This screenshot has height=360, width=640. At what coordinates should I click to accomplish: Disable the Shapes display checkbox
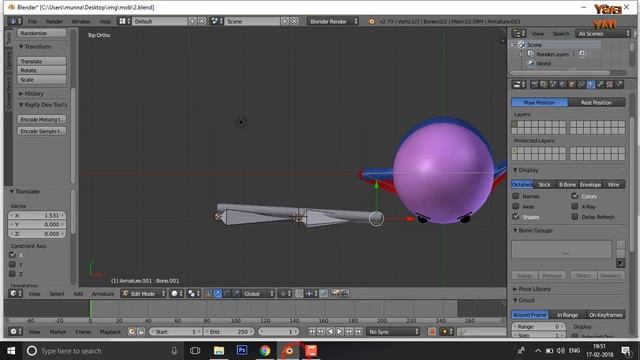click(516, 216)
